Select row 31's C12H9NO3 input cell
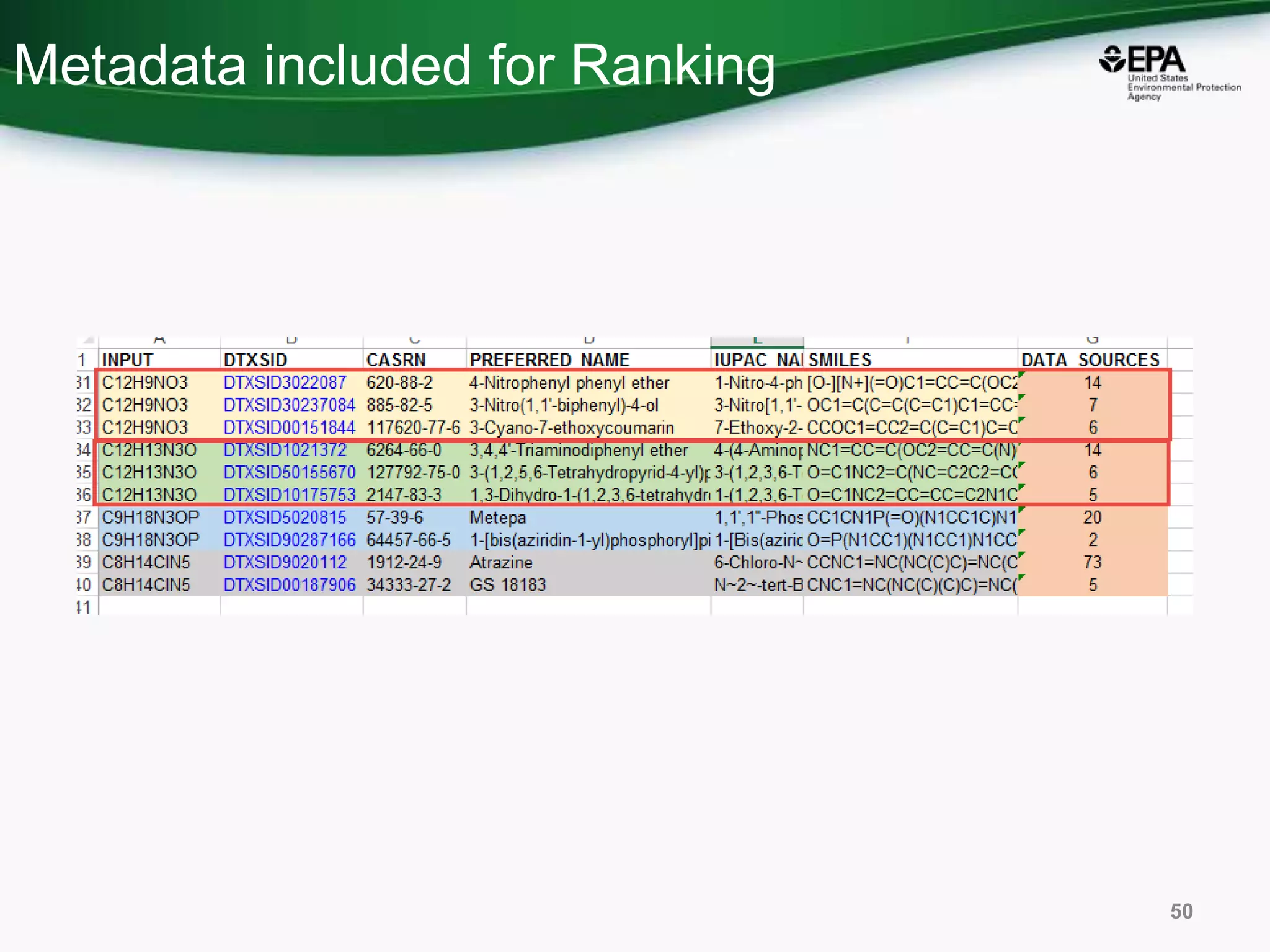 pos(159,382)
